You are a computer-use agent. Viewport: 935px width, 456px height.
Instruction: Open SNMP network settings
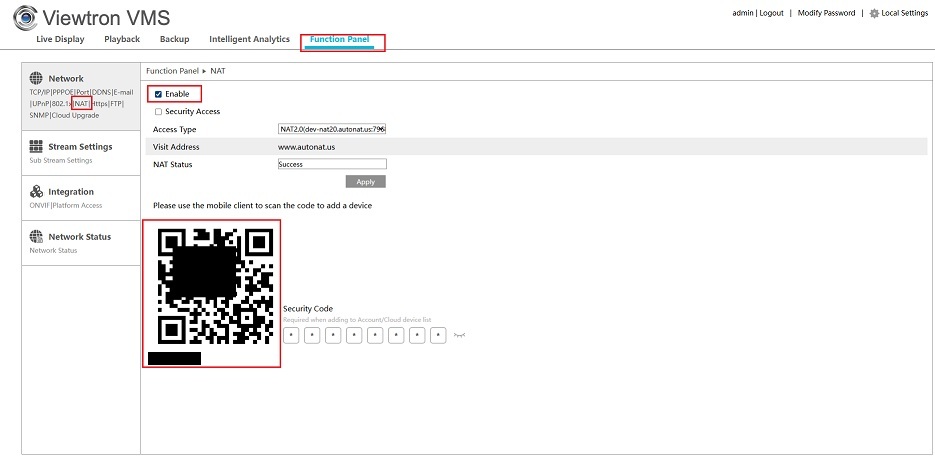tap(39, 116)
